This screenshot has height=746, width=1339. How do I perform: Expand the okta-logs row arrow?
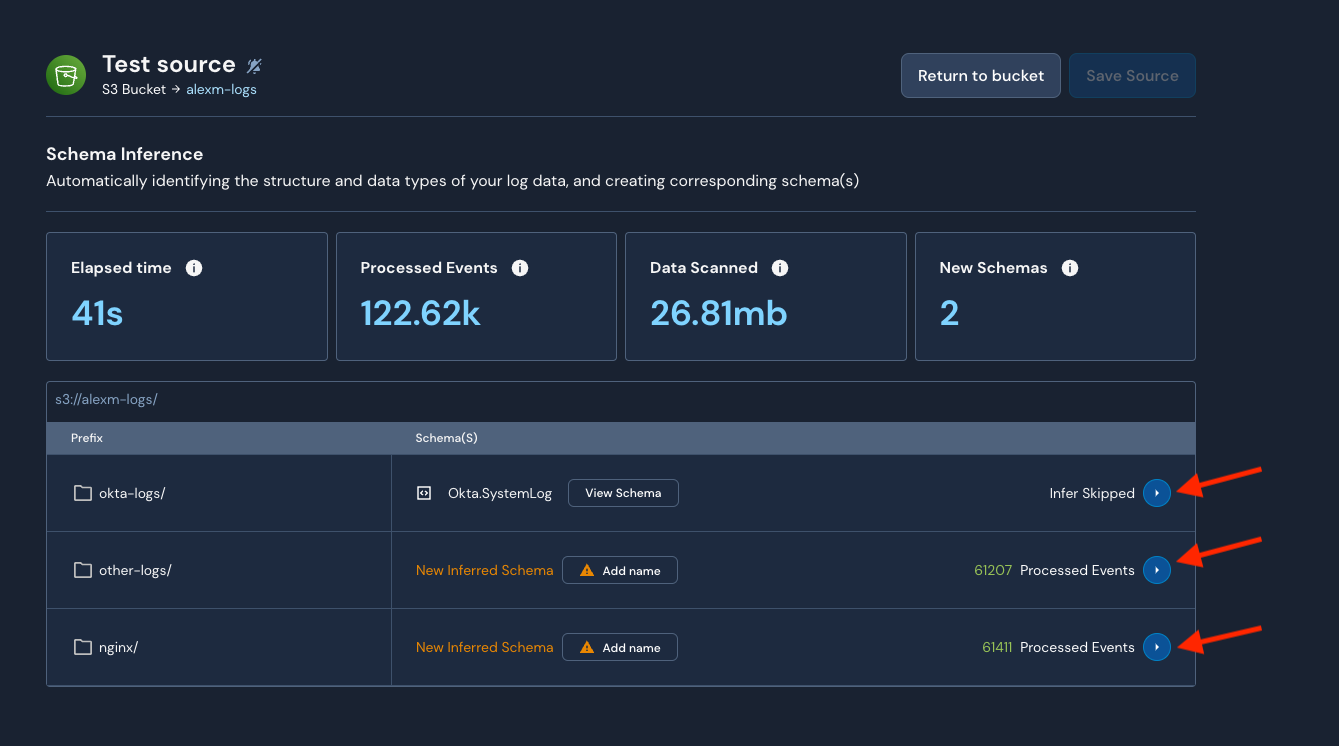(x=1156, y=493)
